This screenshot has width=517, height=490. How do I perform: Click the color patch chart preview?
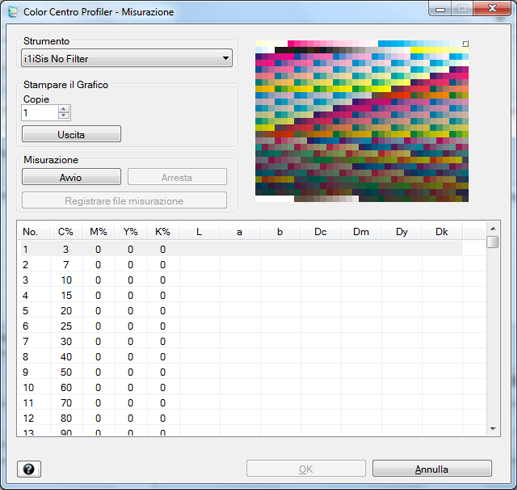(x=362, y=121)
